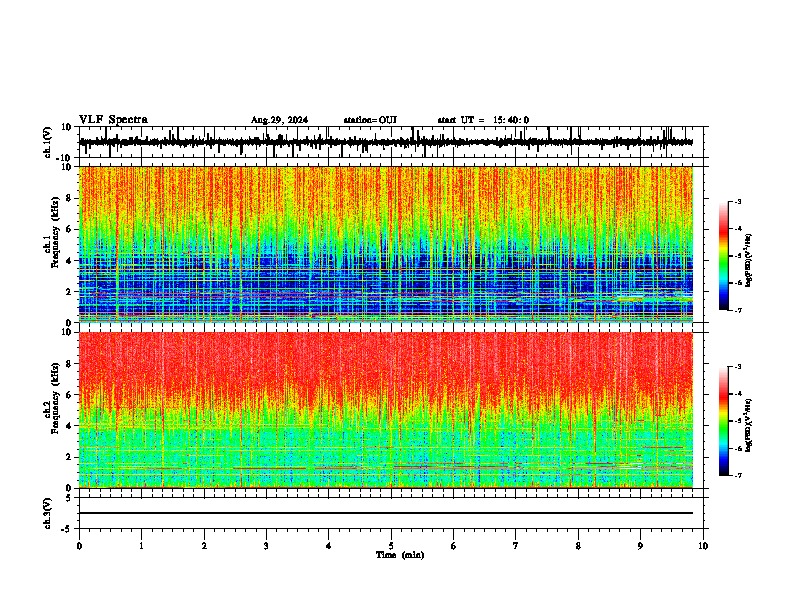
Task: Click inside the ch.1 spectrogram panel
Action: [x=386, y=244]
